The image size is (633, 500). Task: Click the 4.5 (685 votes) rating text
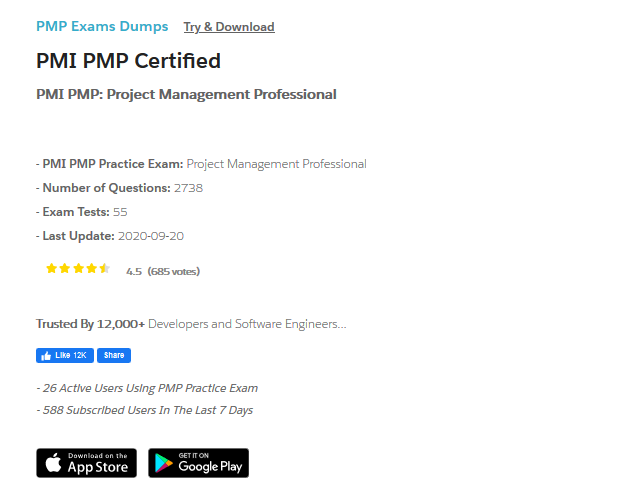(163, 271)
